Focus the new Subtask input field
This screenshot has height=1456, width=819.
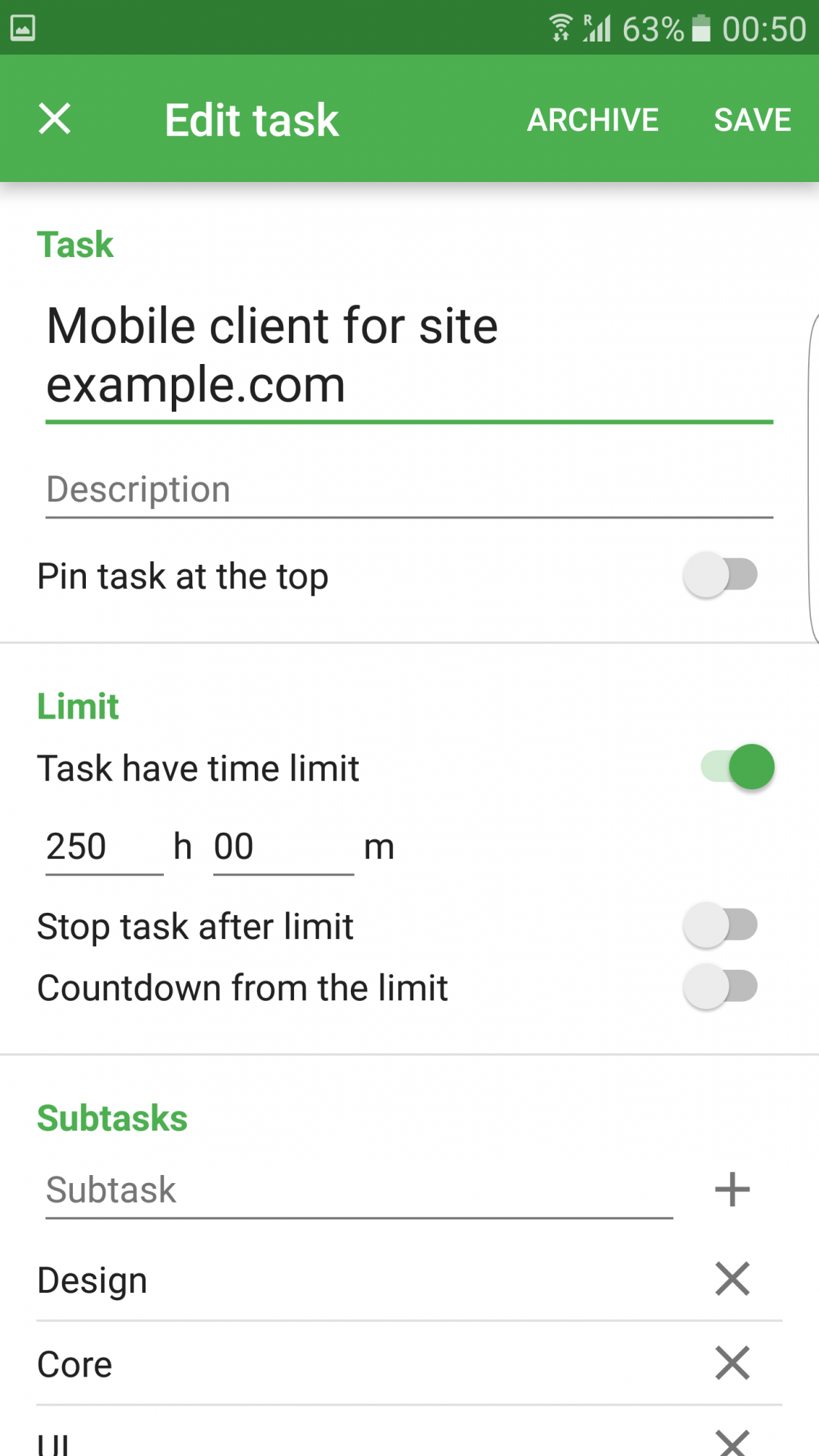point(358,1190)
